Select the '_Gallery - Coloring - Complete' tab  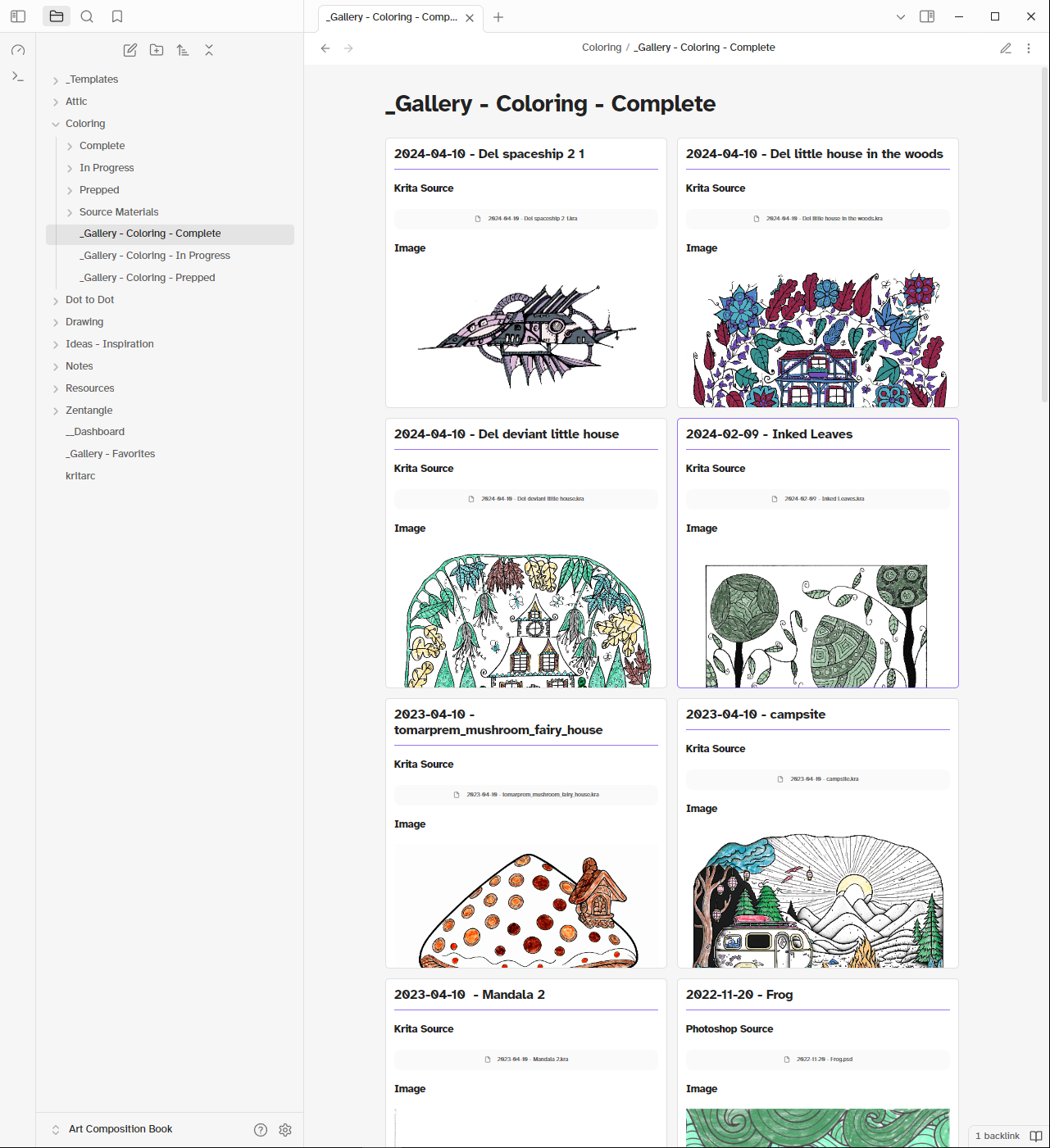pos(393,16)
